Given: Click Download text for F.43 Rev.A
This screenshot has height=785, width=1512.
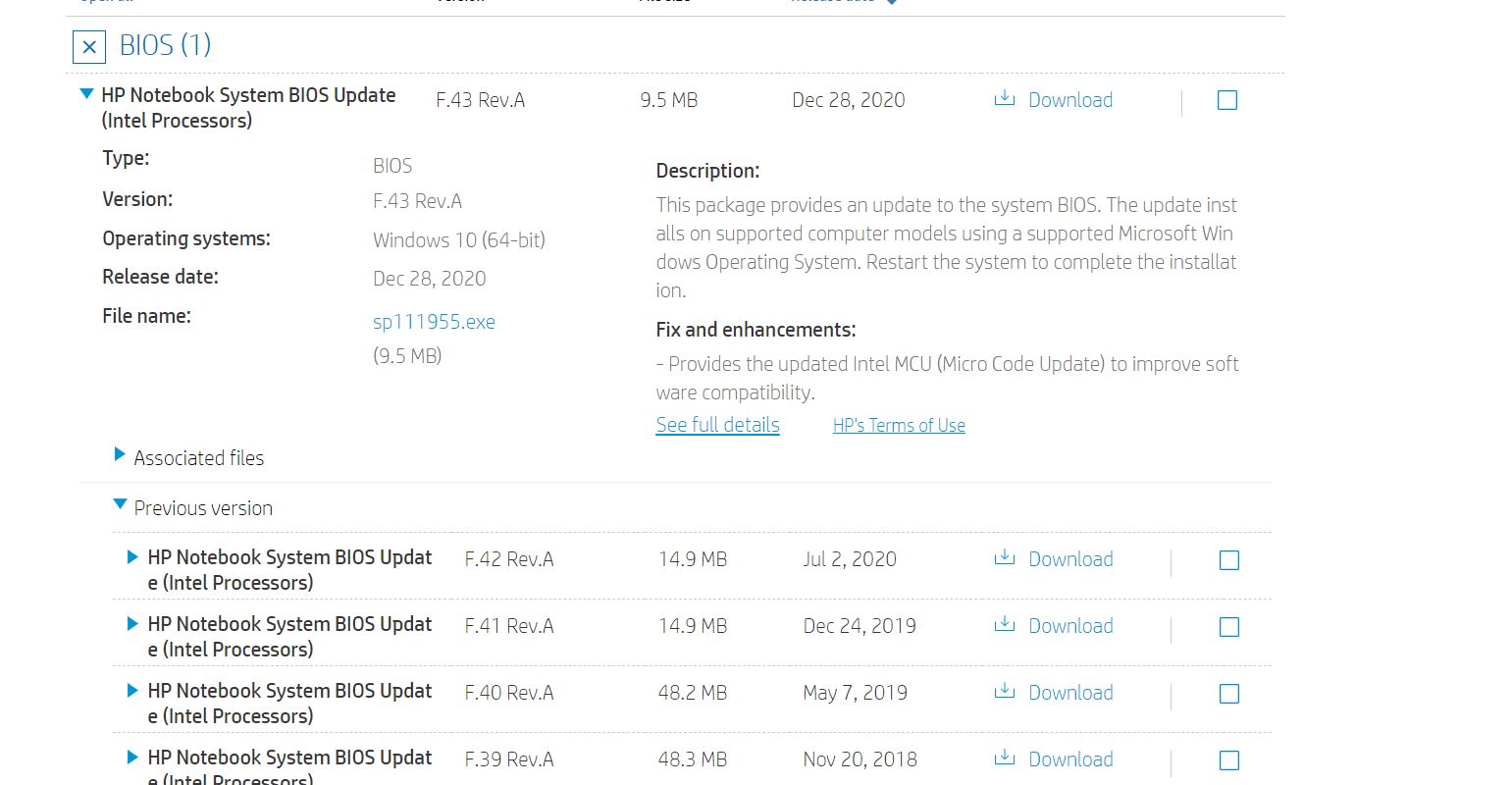Looking at the screenshot, I should tap(1070, 100).
